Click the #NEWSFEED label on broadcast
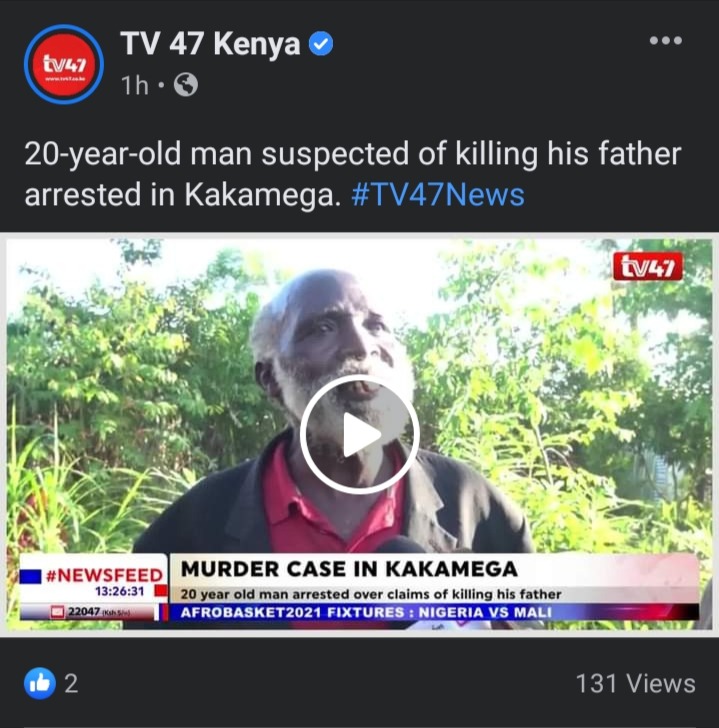The image size is (719, 728). coord(104,575)
